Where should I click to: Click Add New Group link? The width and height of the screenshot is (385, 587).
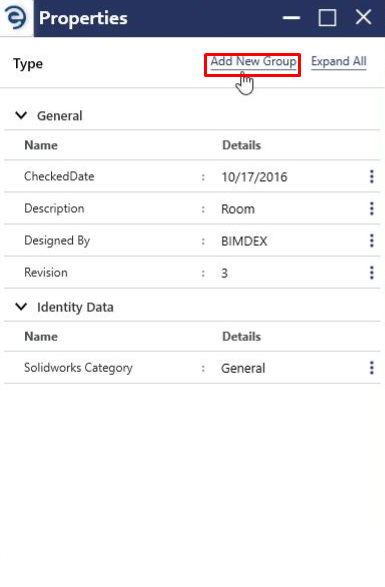pyautogui.click(x=253, y=61)
